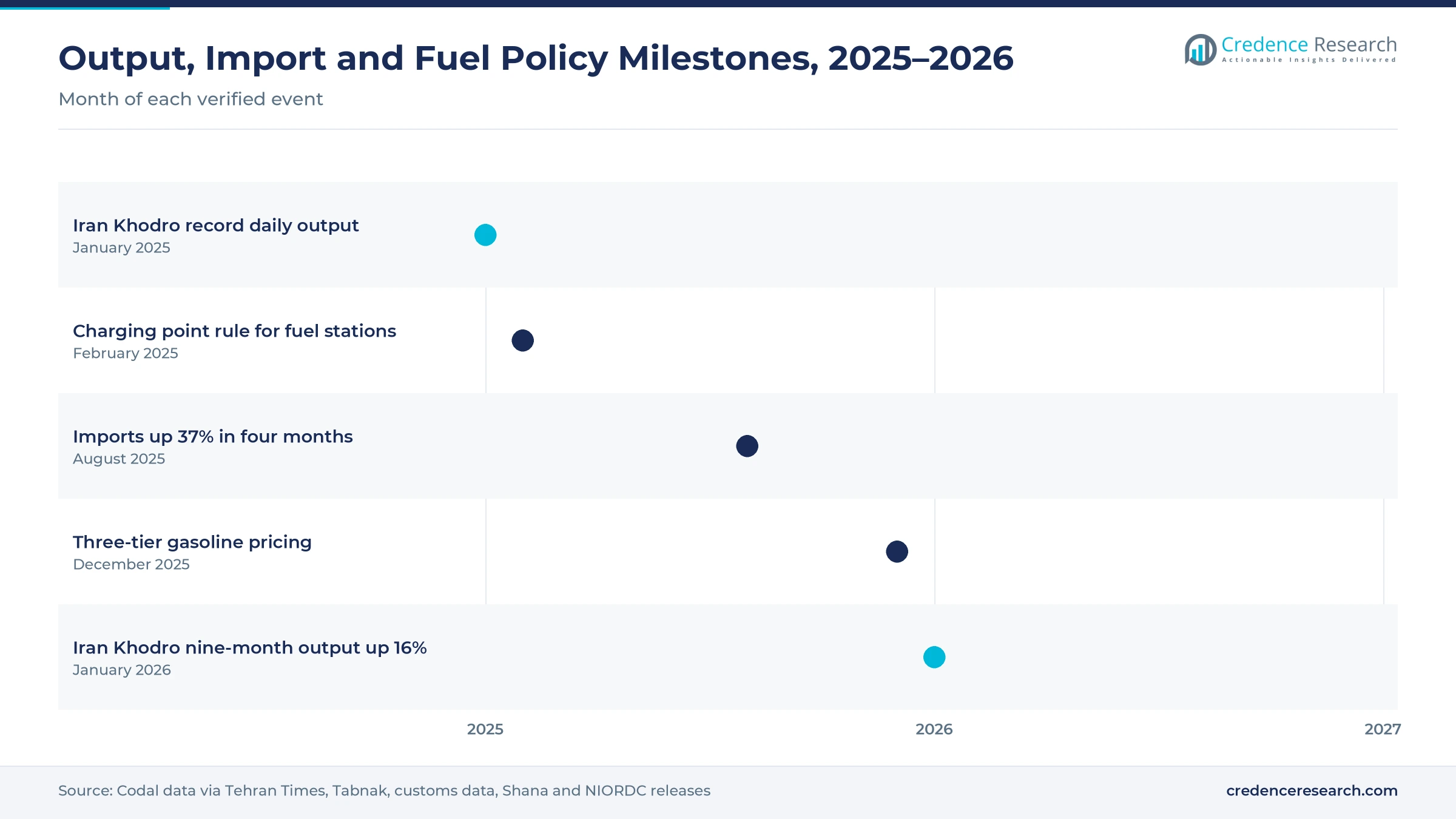Click the label 'Iran Khodro nine-month output up 16%'
1456x819 pixels.
coord(250,648)
